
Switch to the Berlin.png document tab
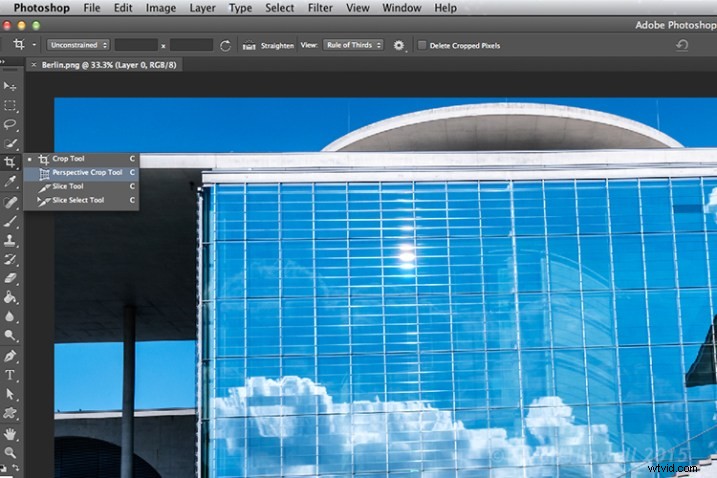tap(109, 65)
